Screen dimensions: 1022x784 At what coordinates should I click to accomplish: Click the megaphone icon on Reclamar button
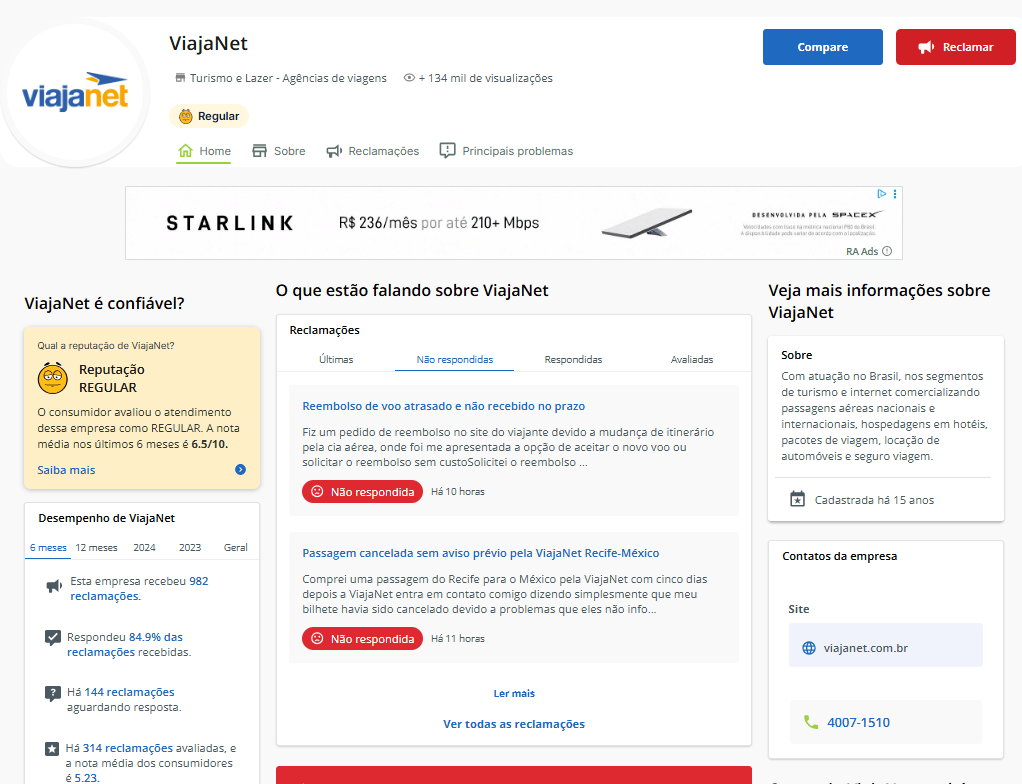[926, 47]
